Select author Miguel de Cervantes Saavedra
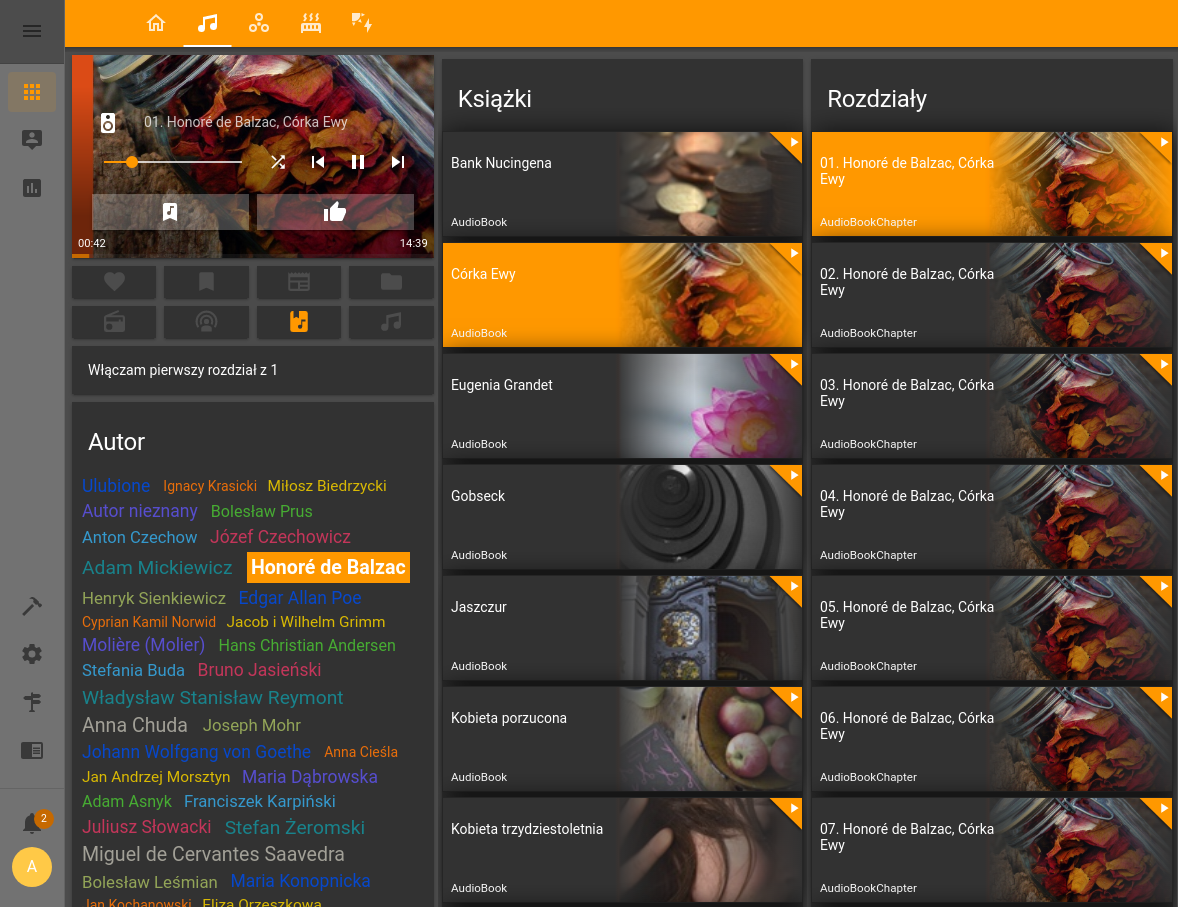This screenshot has height=907, width=1178. click(213, 854)
